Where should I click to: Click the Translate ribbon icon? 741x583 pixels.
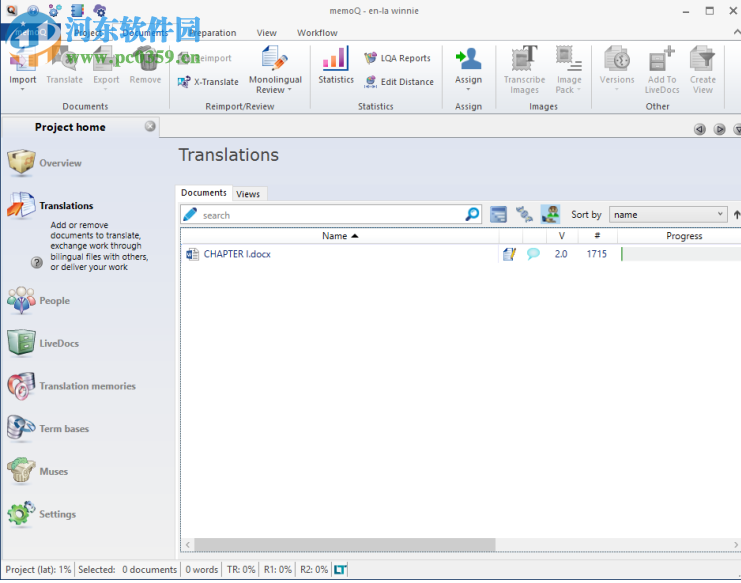[64, 60]
